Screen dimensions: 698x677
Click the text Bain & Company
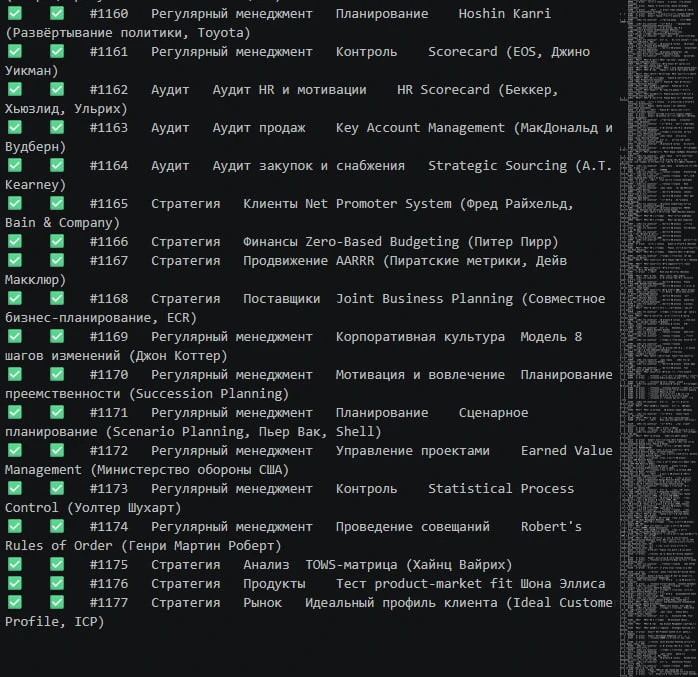pos(58,223)
